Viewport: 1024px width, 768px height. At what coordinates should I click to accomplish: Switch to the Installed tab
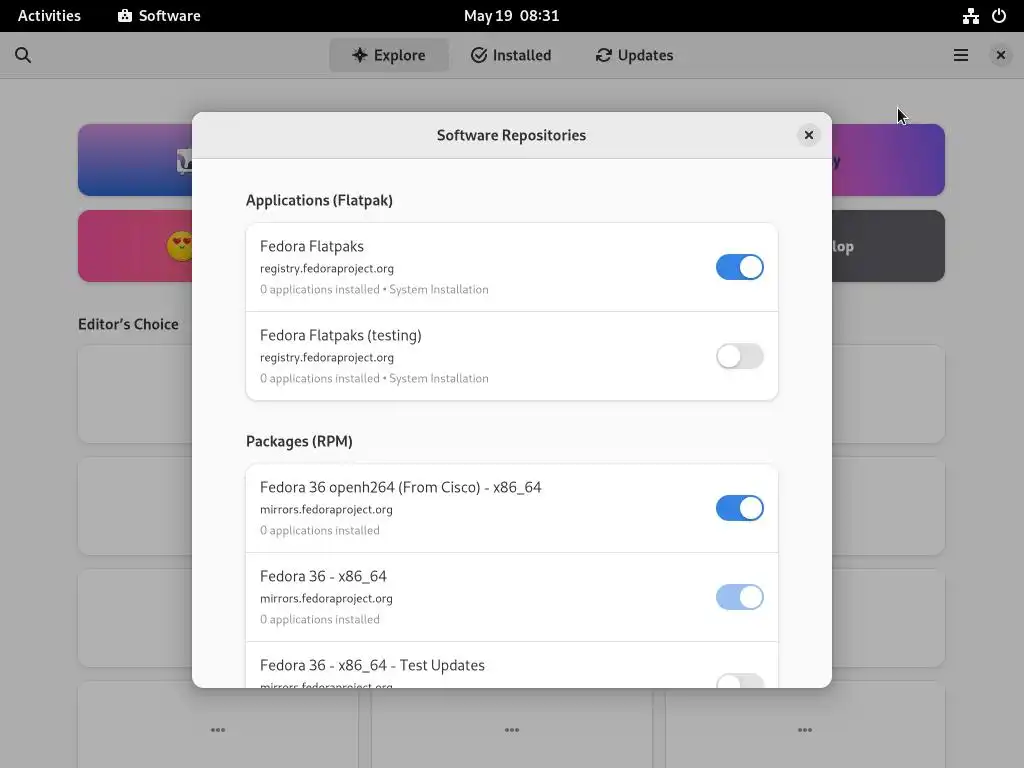pyautogui.click(x=511, y=56)
